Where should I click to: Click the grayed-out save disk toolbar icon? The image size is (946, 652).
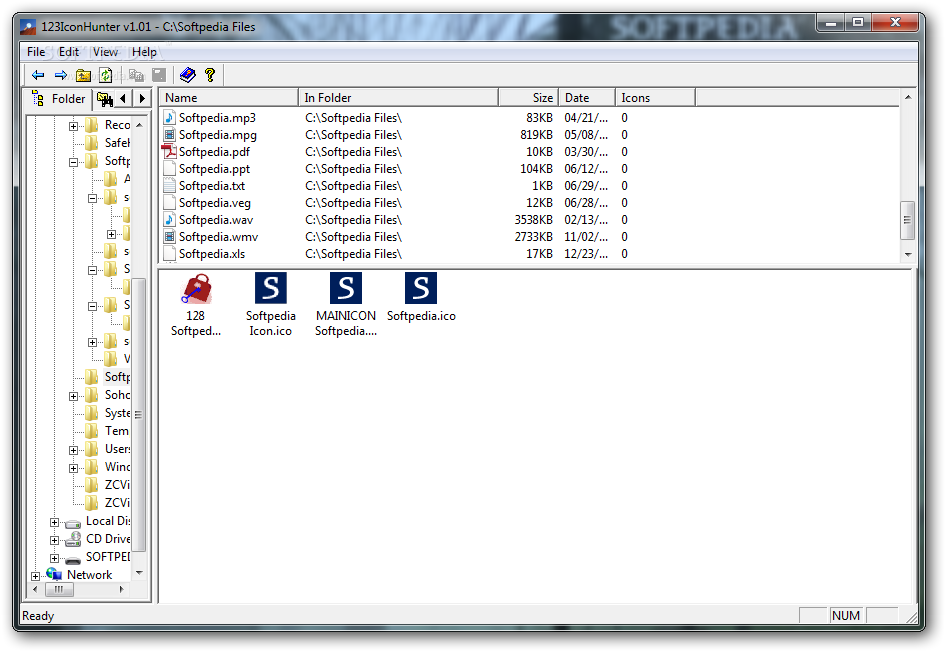[x=159, y=75]
